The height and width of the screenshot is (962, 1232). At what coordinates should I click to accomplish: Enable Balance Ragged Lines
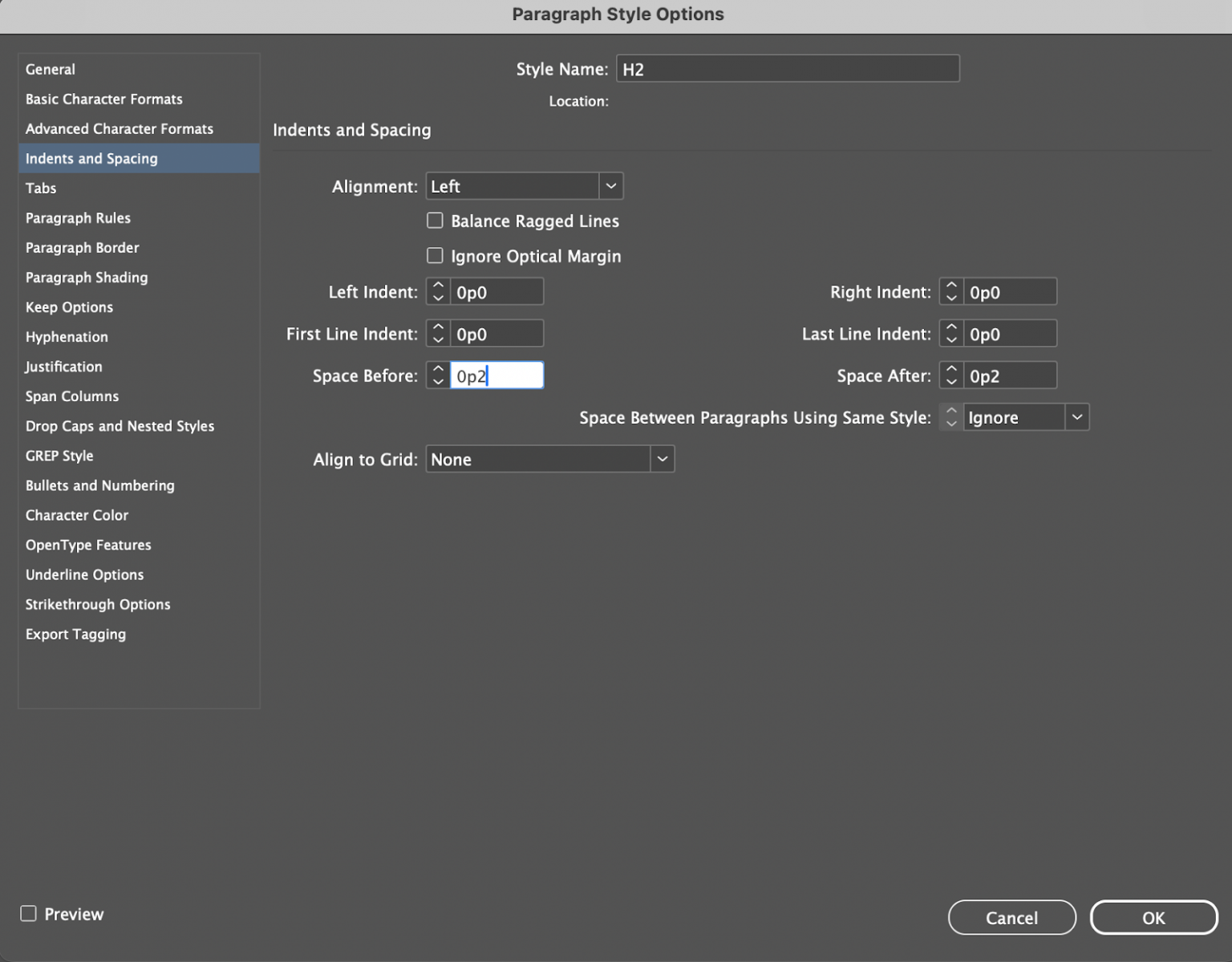(435, 220)
